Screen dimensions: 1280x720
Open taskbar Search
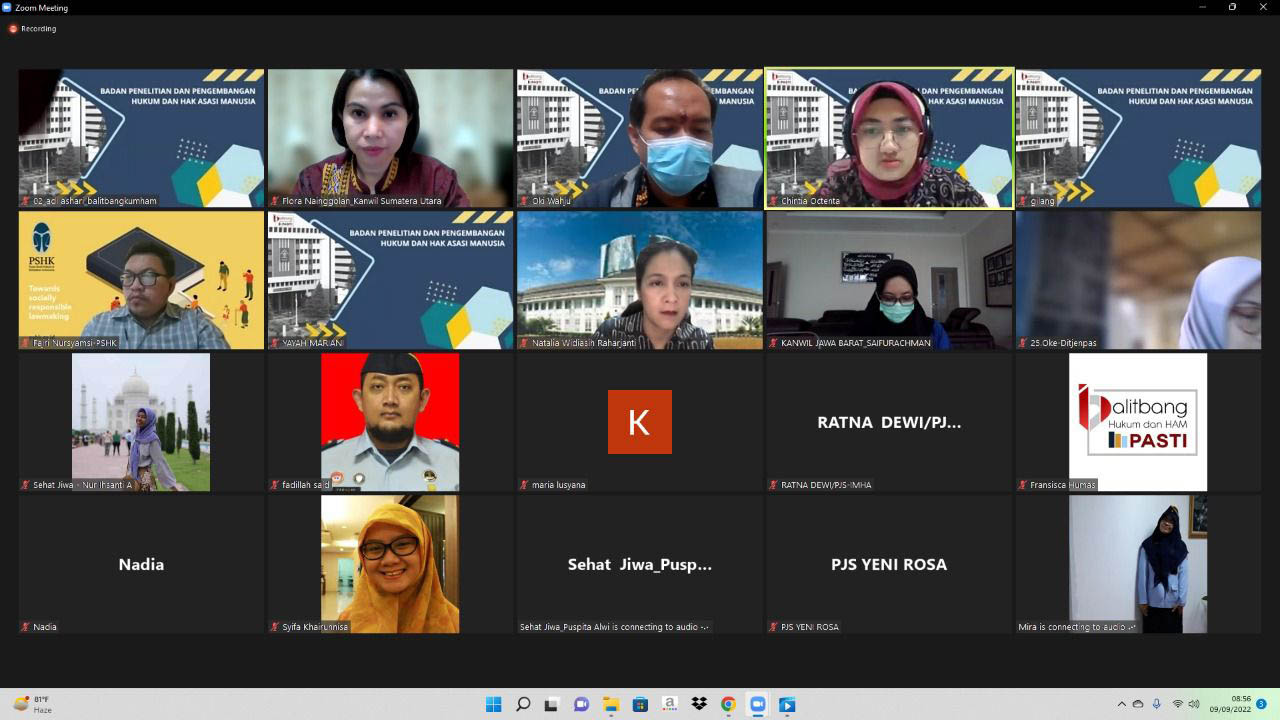pyautogui.click(x=523, y=704)
